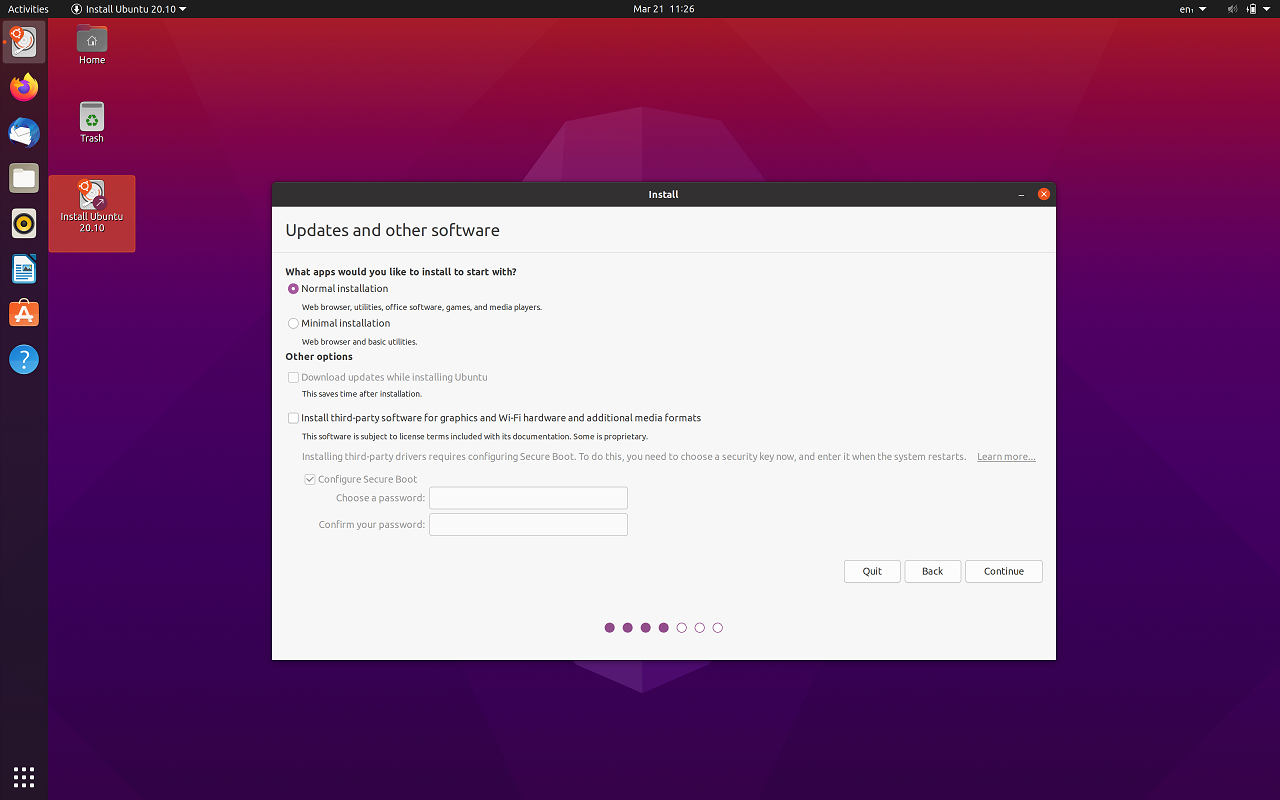Open Activities overview
The width and height of the screenshot is (1280, 800).
tap(28, 9)
